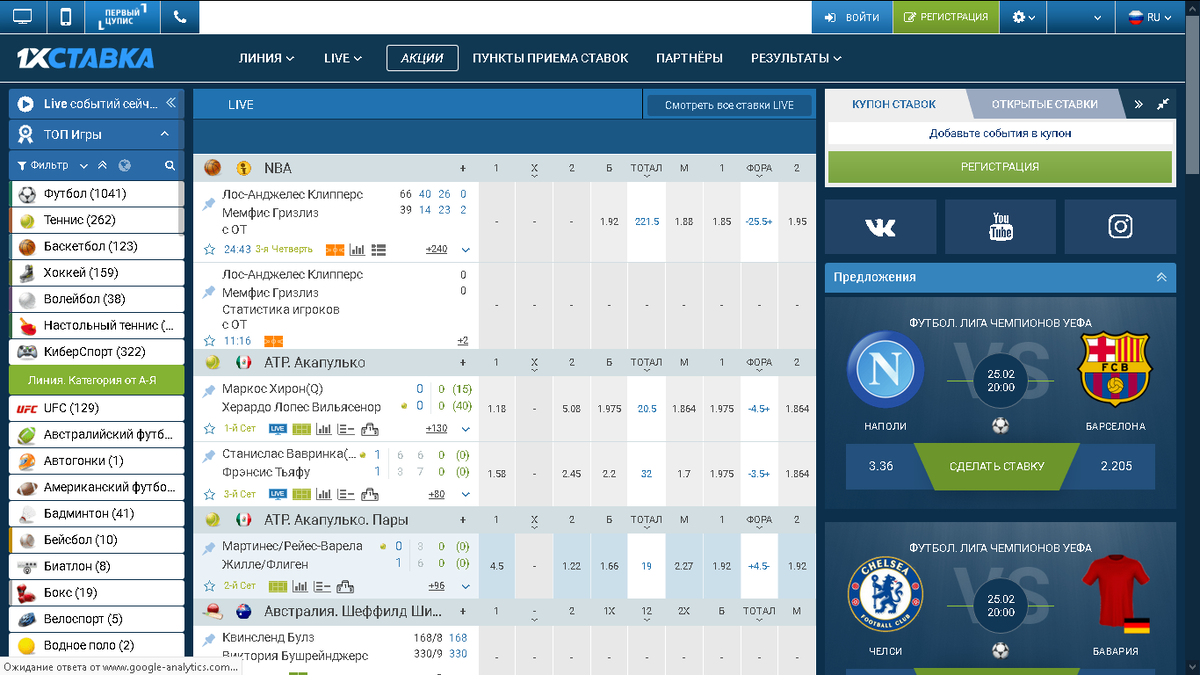Open the VK social network icon
1200x675 pixels.
(x=880, y=227)
